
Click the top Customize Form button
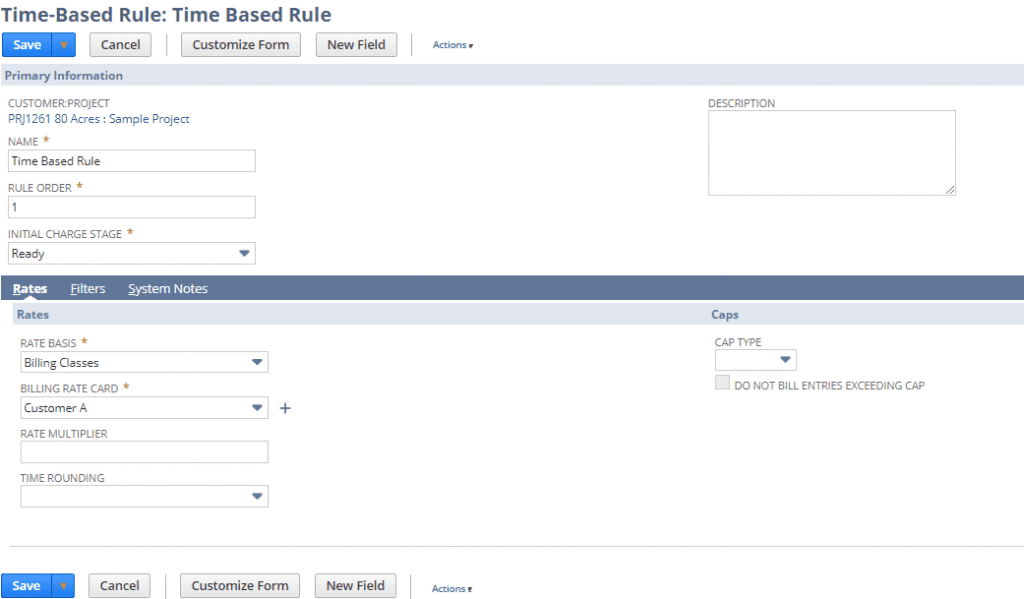click(240, 45)
